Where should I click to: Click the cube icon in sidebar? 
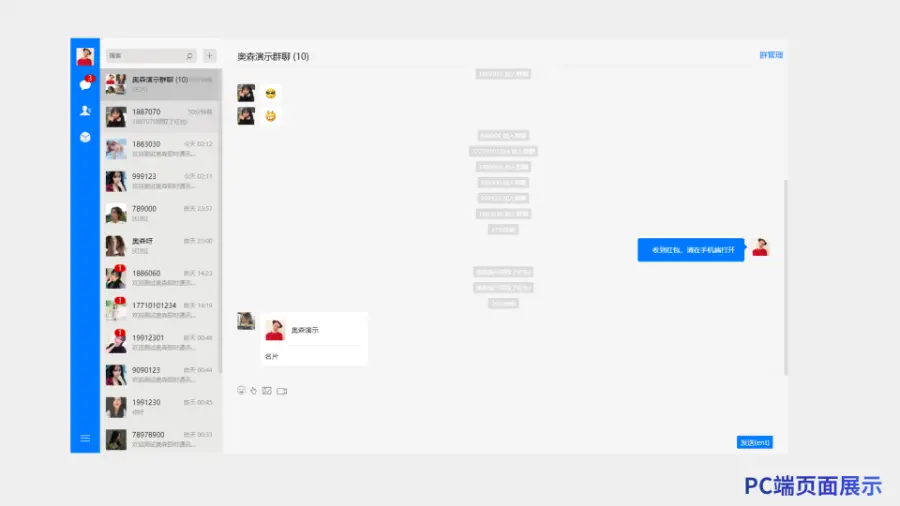(85, 137)
